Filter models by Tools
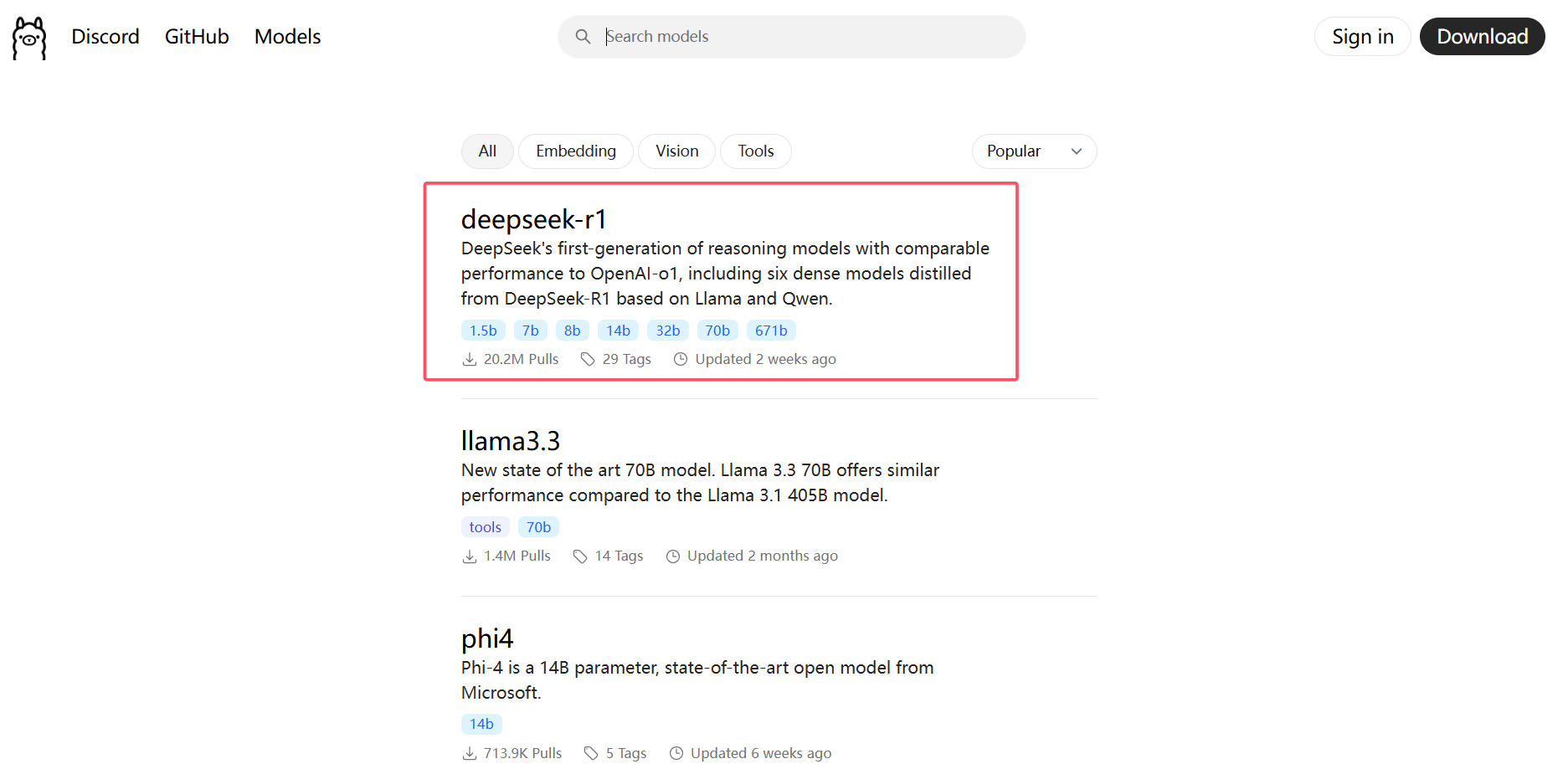1568x769 pixels. click(756, 151)
